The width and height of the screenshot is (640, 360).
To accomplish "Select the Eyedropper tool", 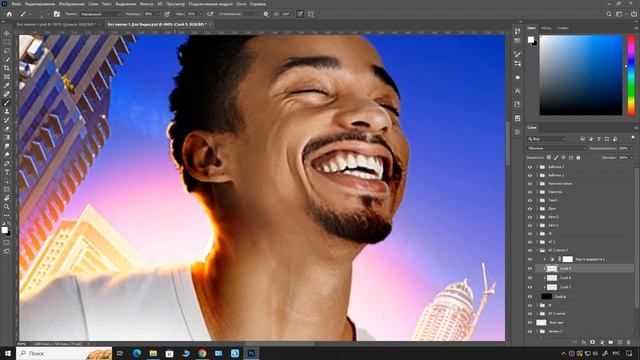I will [x=7, y=85].
